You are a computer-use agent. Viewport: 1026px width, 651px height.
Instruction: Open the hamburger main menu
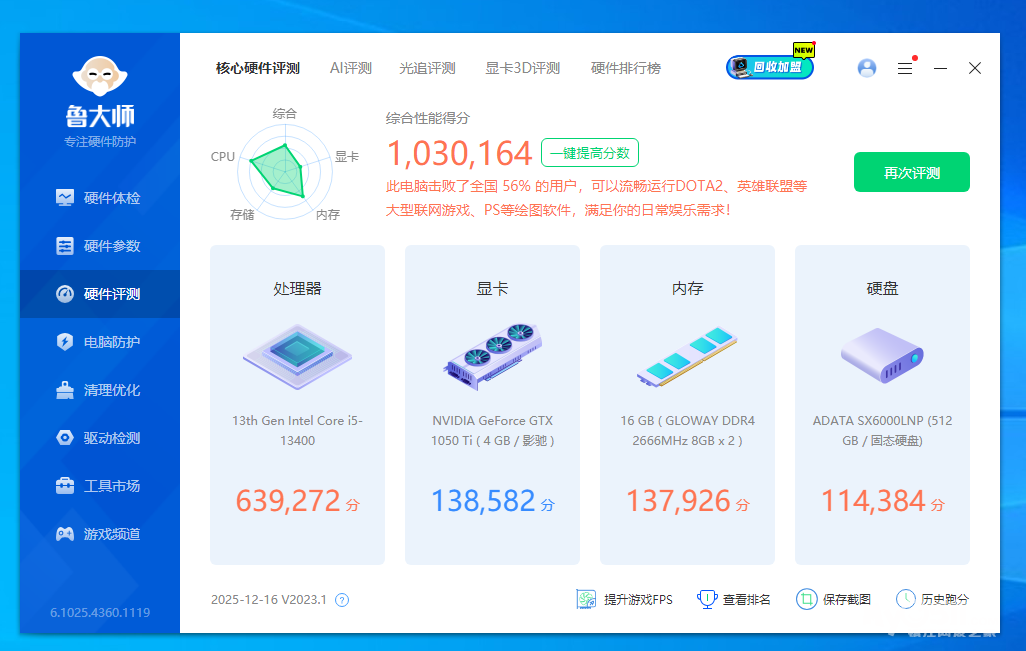pos(905,68)
